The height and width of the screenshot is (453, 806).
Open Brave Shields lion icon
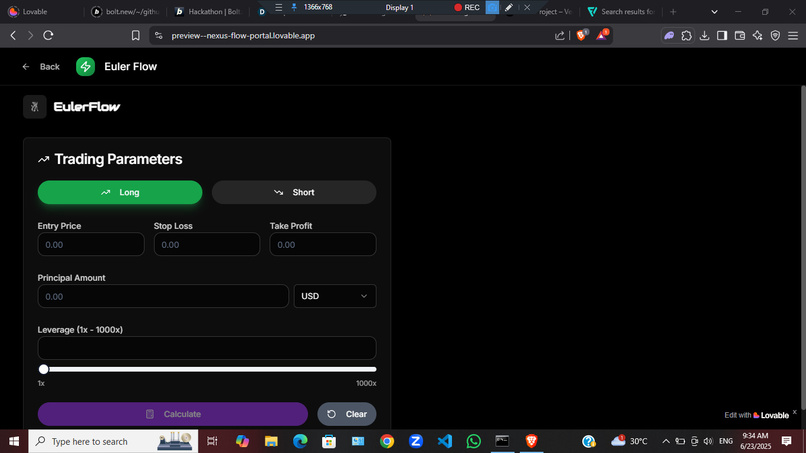coord(582,35)
